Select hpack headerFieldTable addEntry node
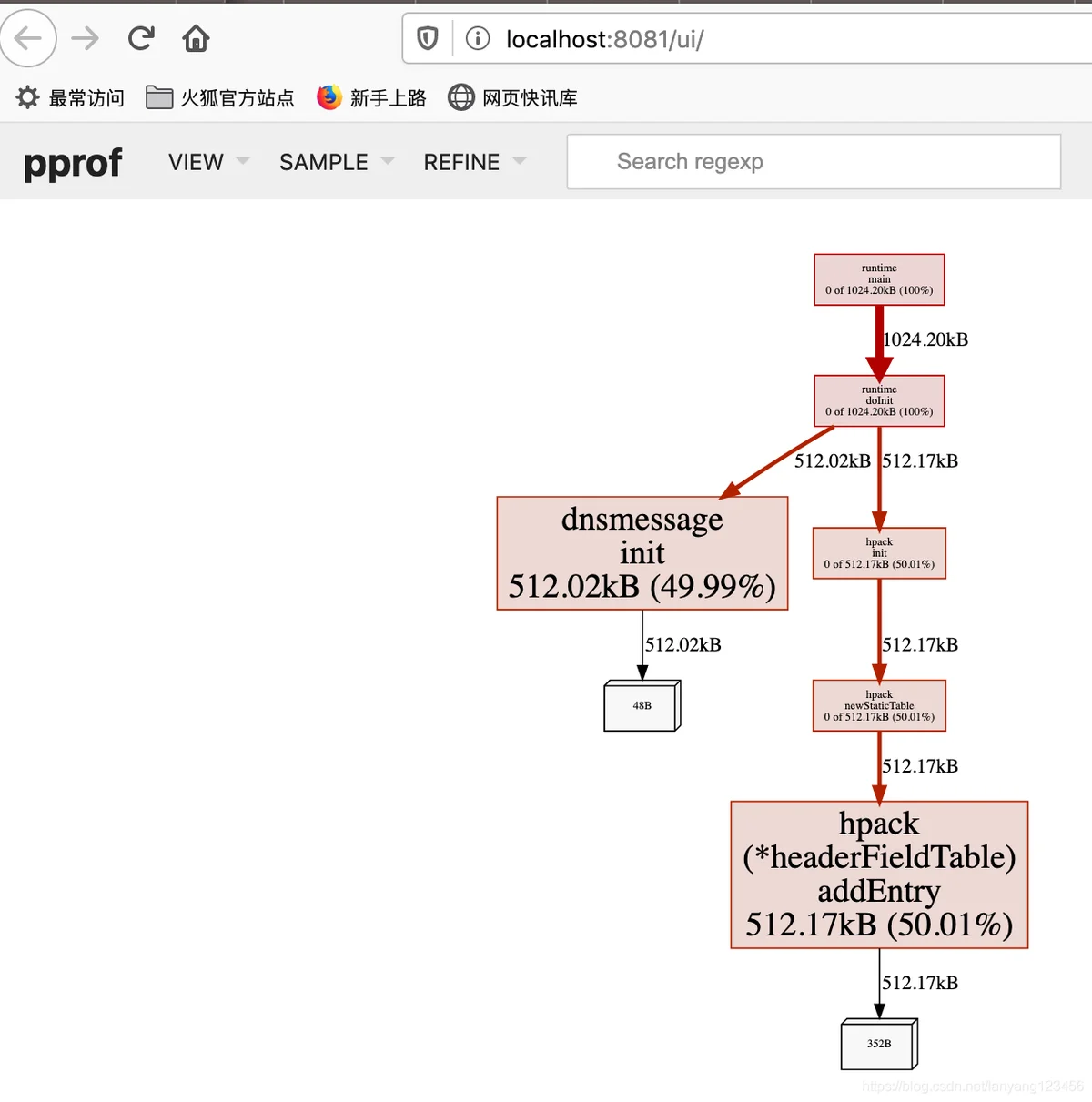 click(879, 875)
